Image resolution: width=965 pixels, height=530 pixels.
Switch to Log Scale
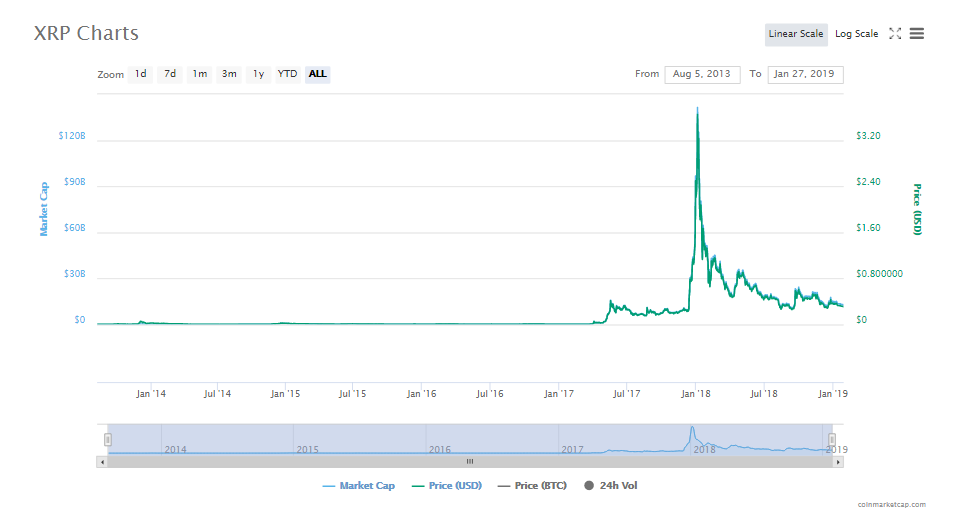856,34
